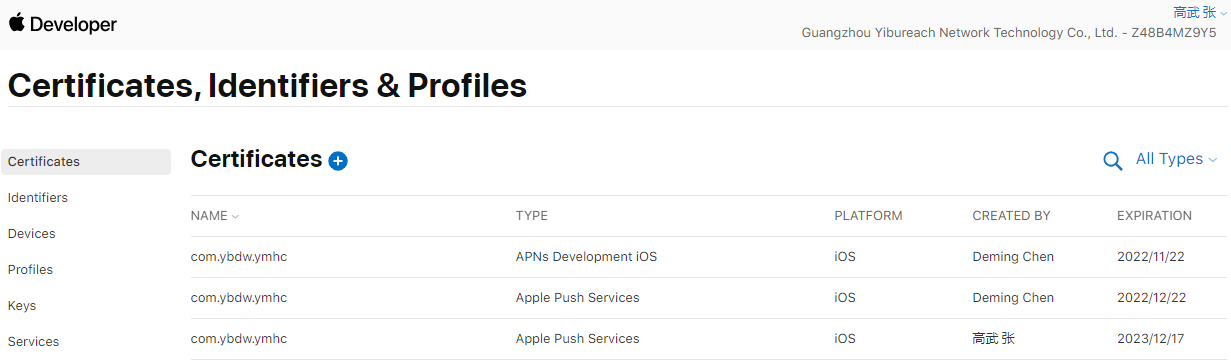Click the PLATFORM column header

pos(868,216)
